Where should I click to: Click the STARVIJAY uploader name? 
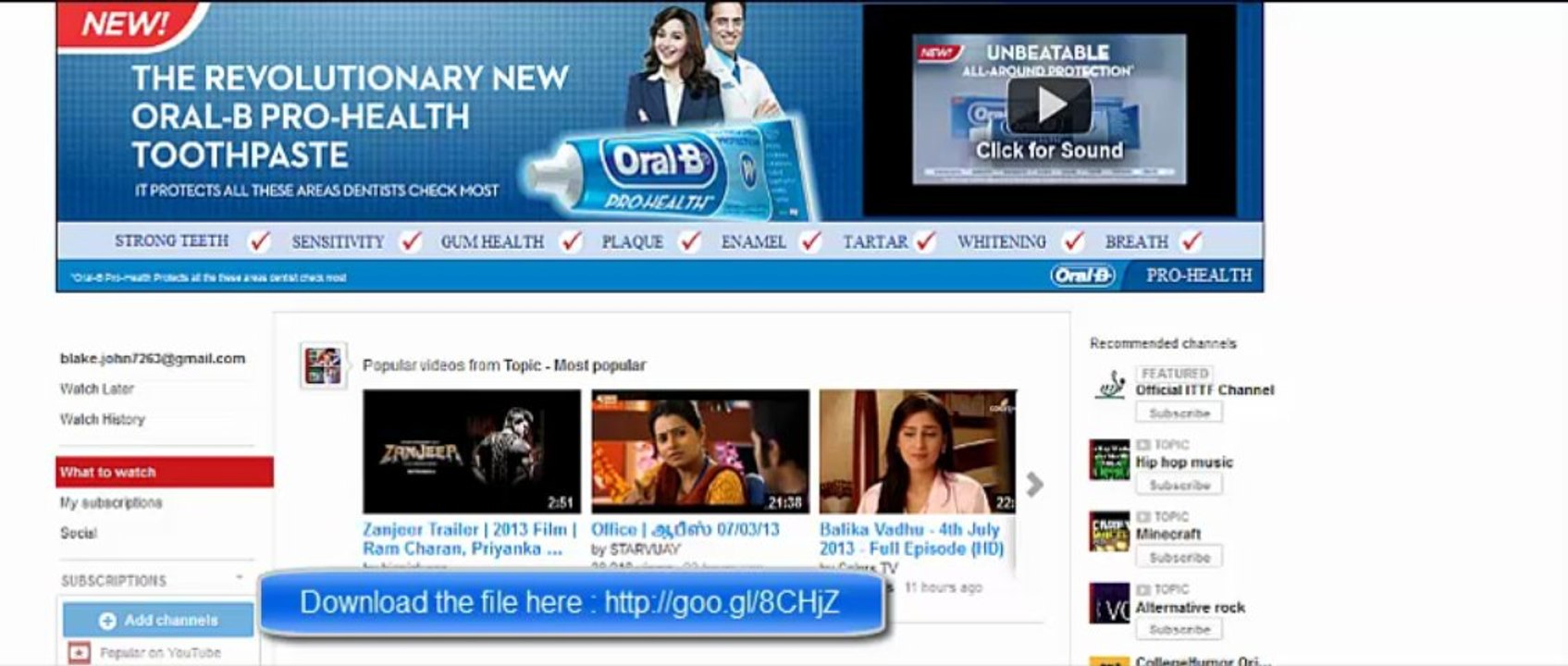[645, 549]
